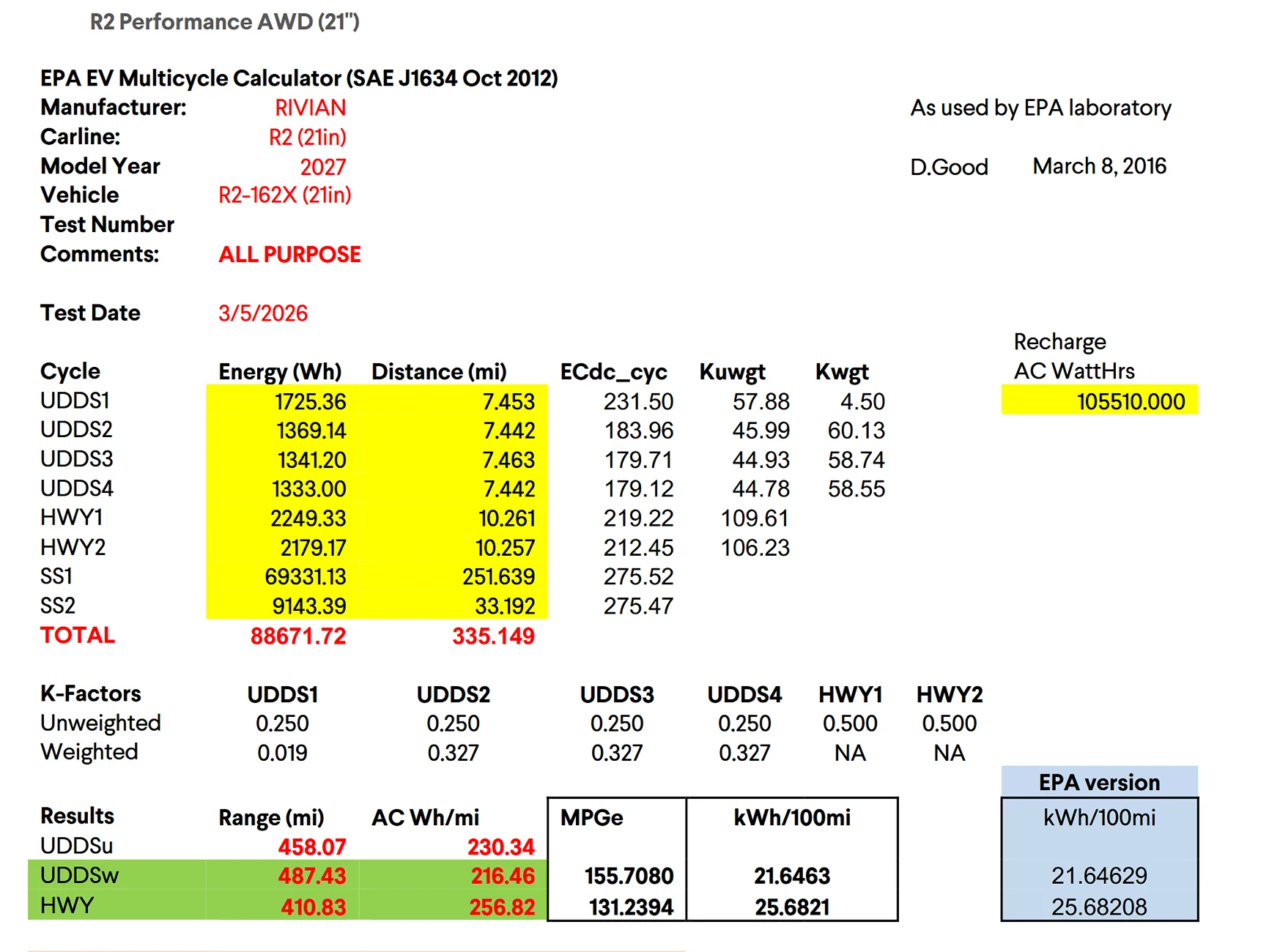Click HWY2 energy value 2179.17

pyautogui.click(x=313, y=548)
